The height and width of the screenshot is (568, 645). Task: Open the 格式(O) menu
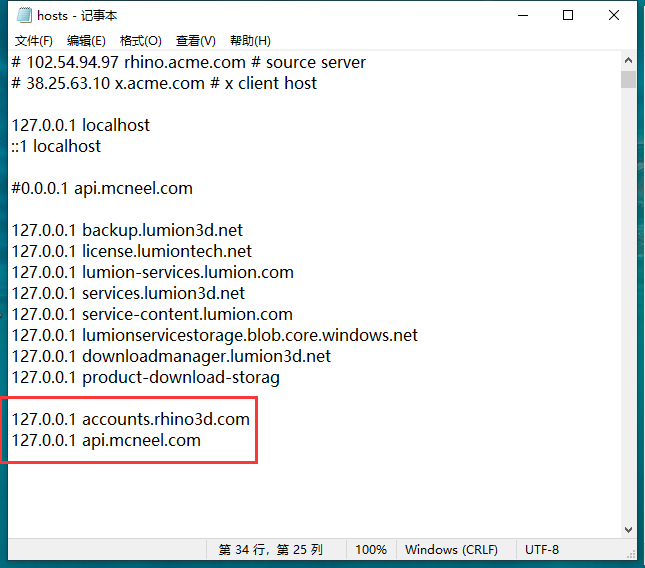click(141, 41)
